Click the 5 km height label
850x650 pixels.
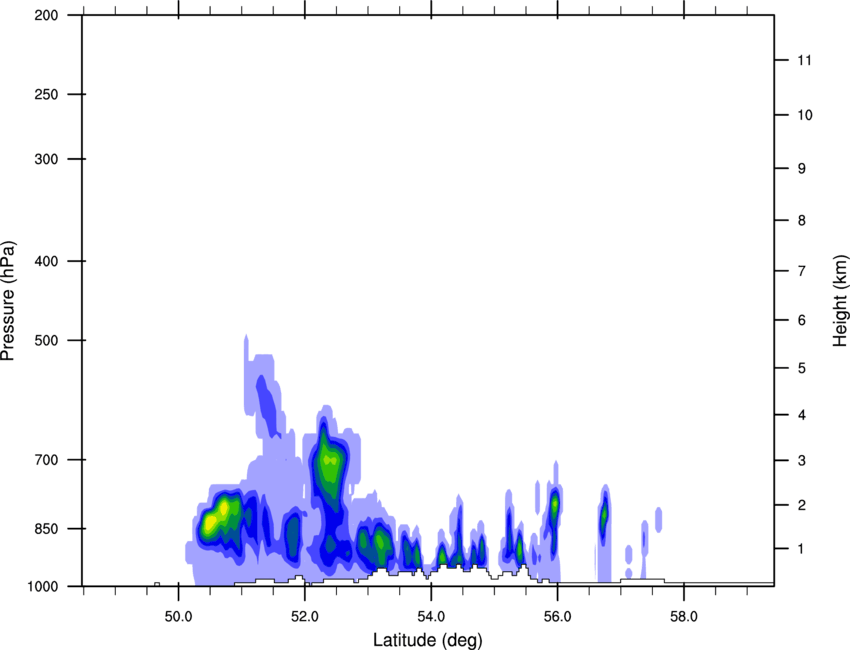[802, 369]
